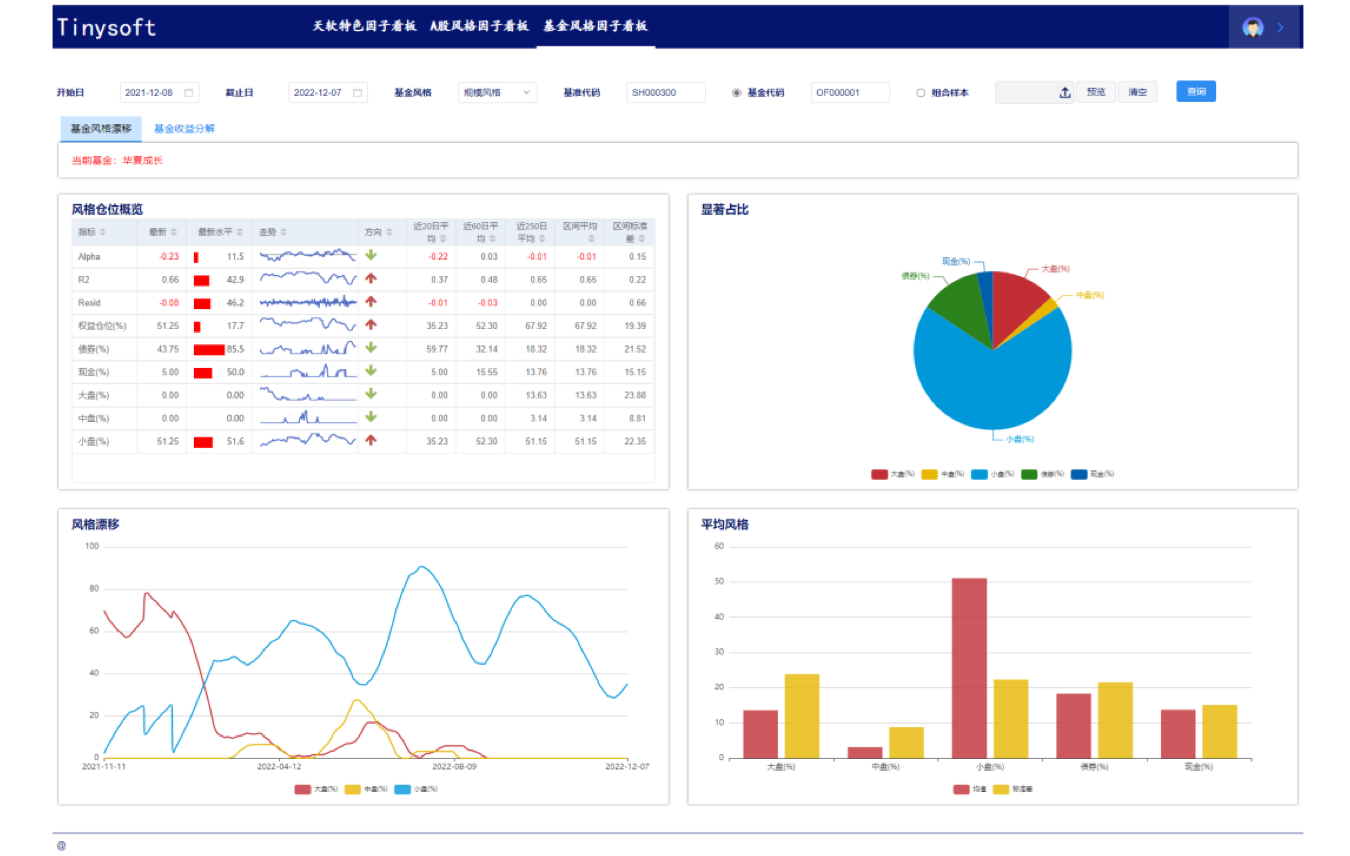This screenshot has height=856, width=1350.
Task: Click the blue 查询 button
Action: point(1195,92)
